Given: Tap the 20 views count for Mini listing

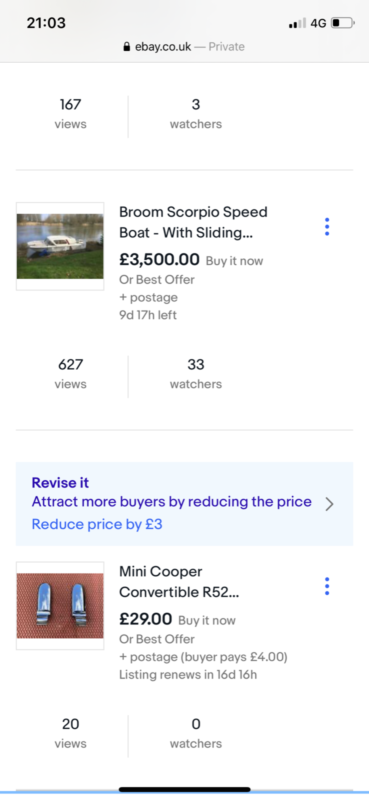Looking at the screenshot, I should [70, 733].
